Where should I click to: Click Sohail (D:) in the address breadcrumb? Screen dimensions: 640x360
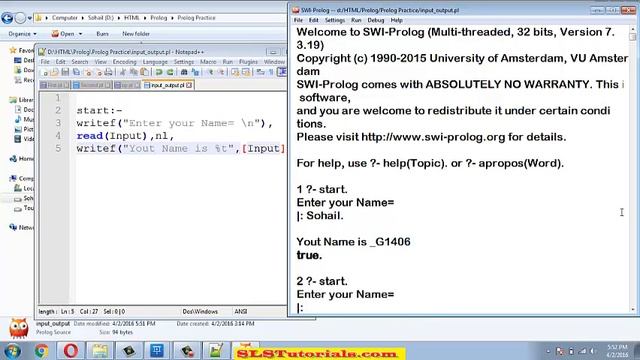click(101, 18)
